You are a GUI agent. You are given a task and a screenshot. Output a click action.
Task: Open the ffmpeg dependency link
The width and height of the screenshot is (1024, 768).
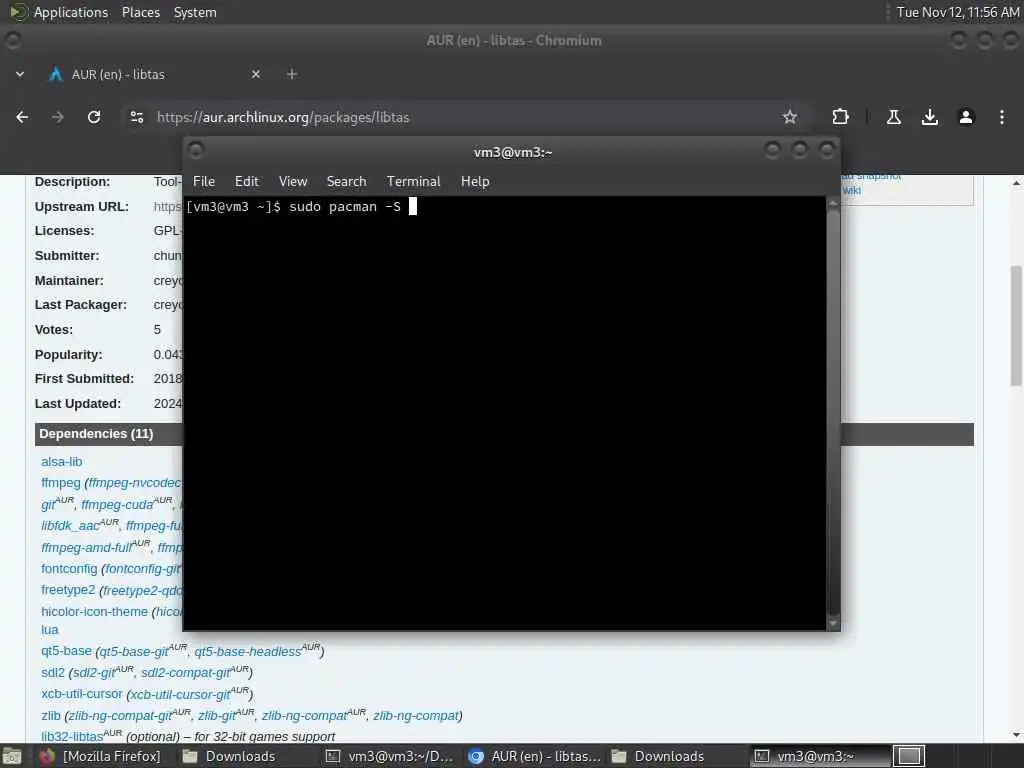pos(61,483)
